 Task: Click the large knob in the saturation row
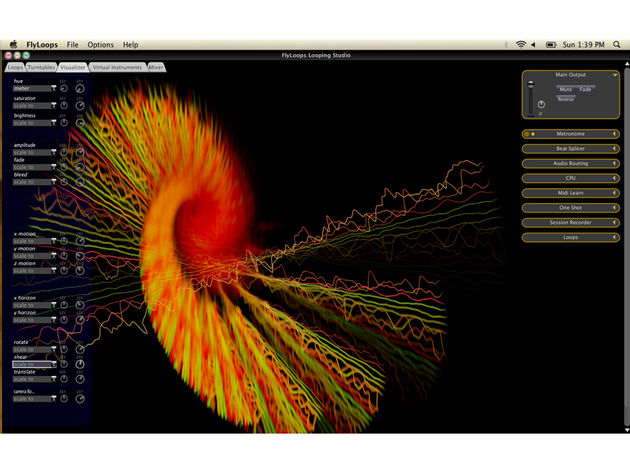(x=80, y=106)
